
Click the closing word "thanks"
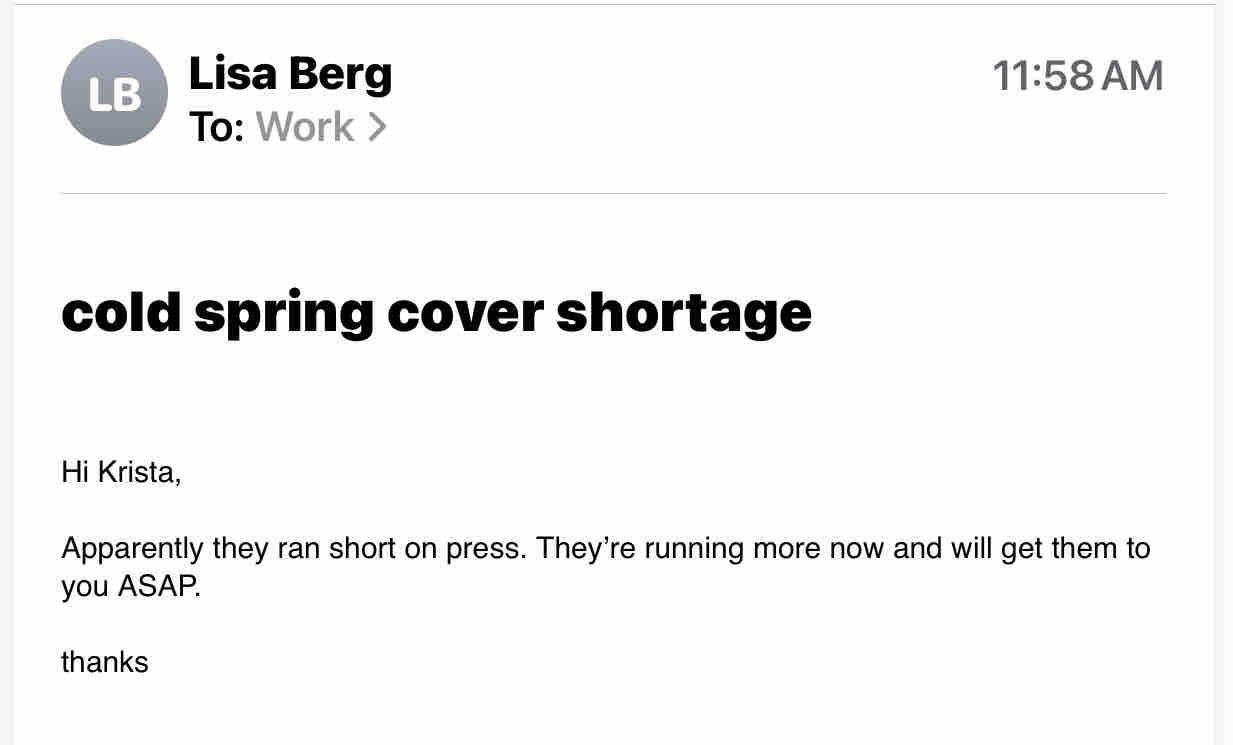pos(105,662)
